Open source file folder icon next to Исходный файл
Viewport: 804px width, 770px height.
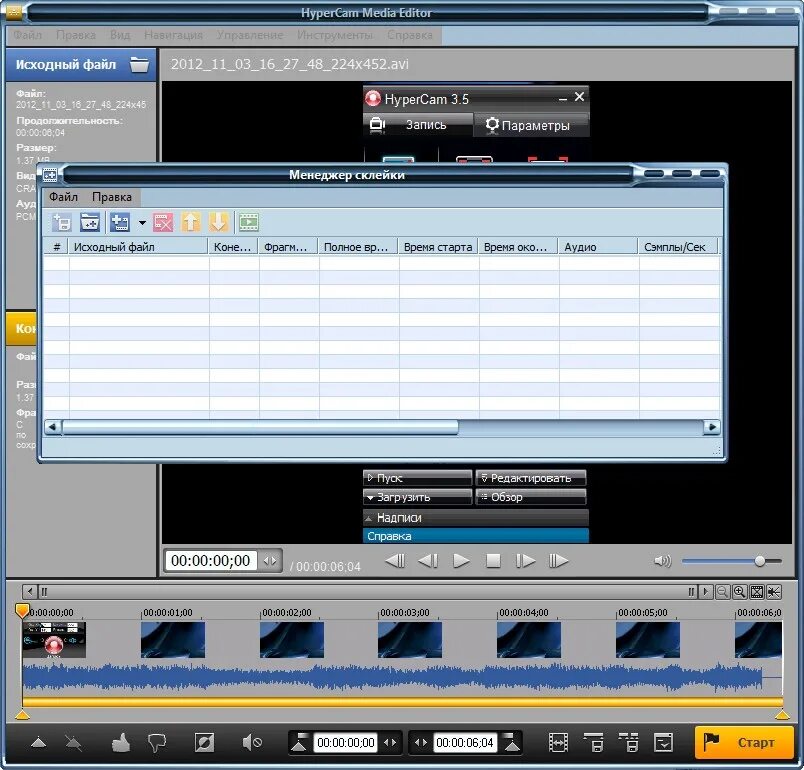(139, 65)
